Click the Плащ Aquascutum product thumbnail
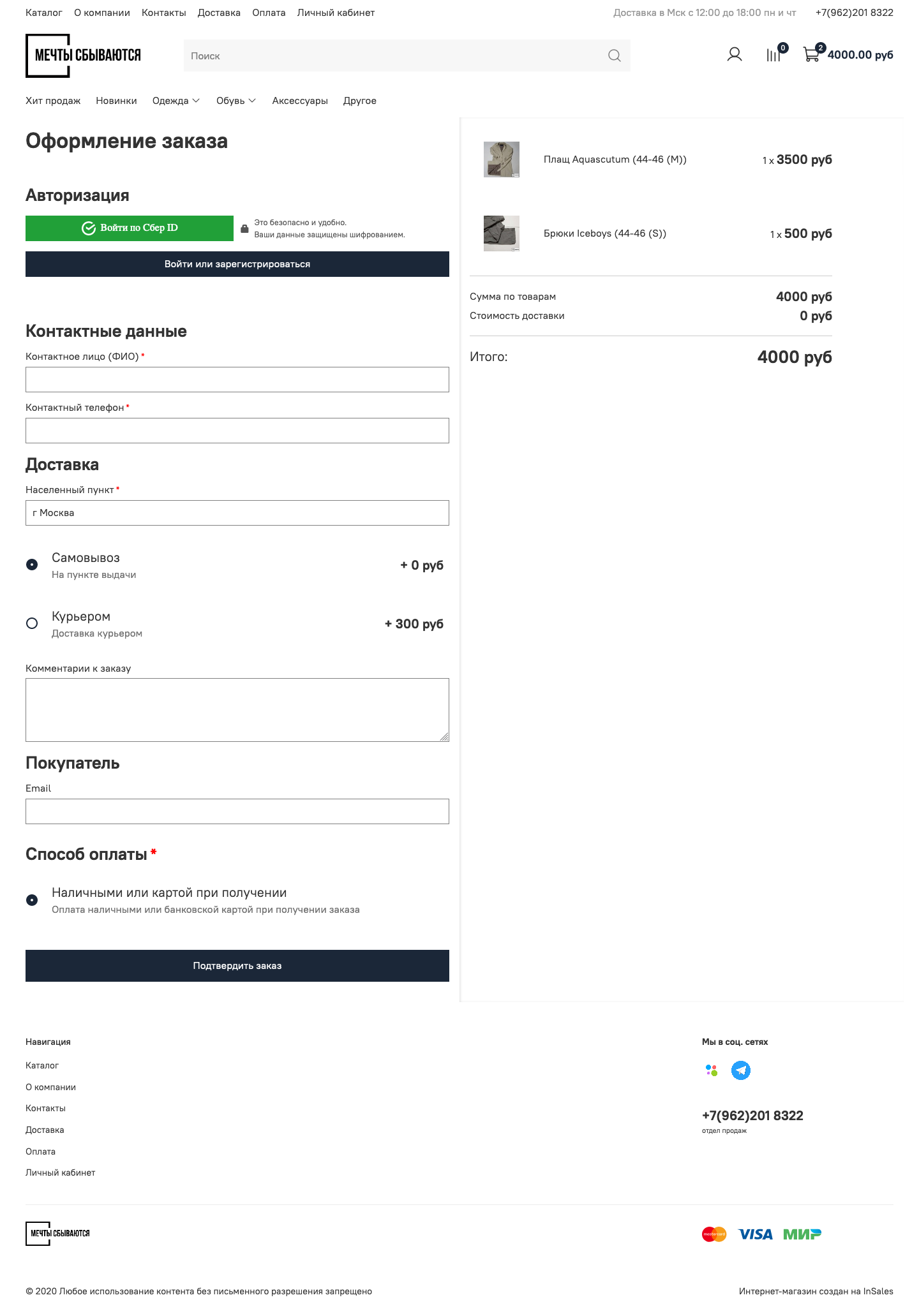The height and width of the screenshot is (1316, 919). [502, 159]
